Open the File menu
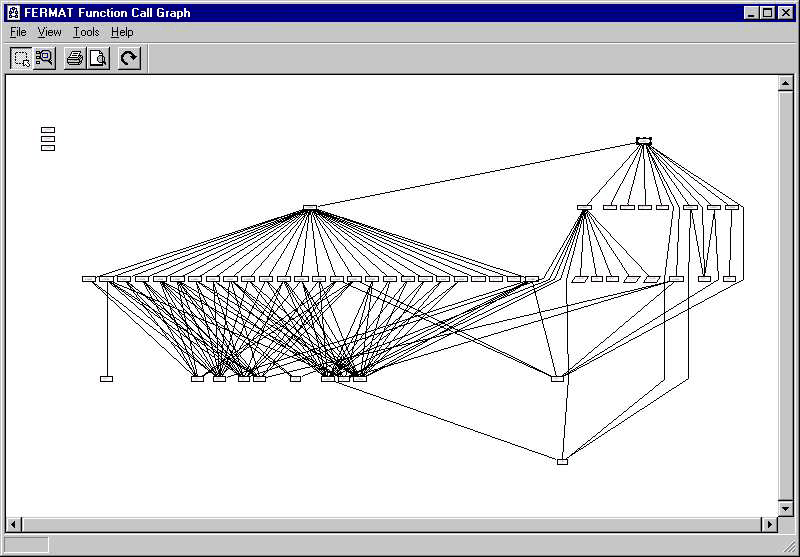 18,32
